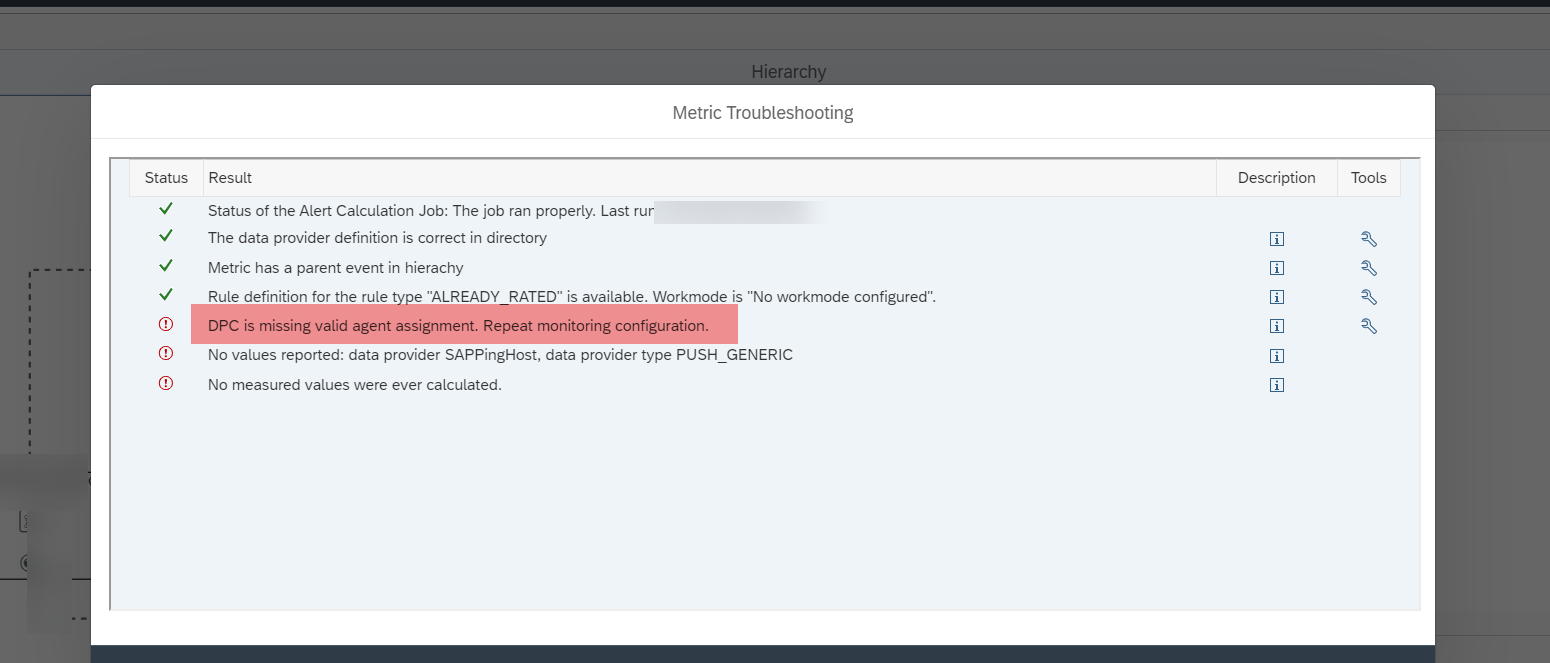
Task: Click the Metric Troubleshooting dialog title
Action: [763, 113]
